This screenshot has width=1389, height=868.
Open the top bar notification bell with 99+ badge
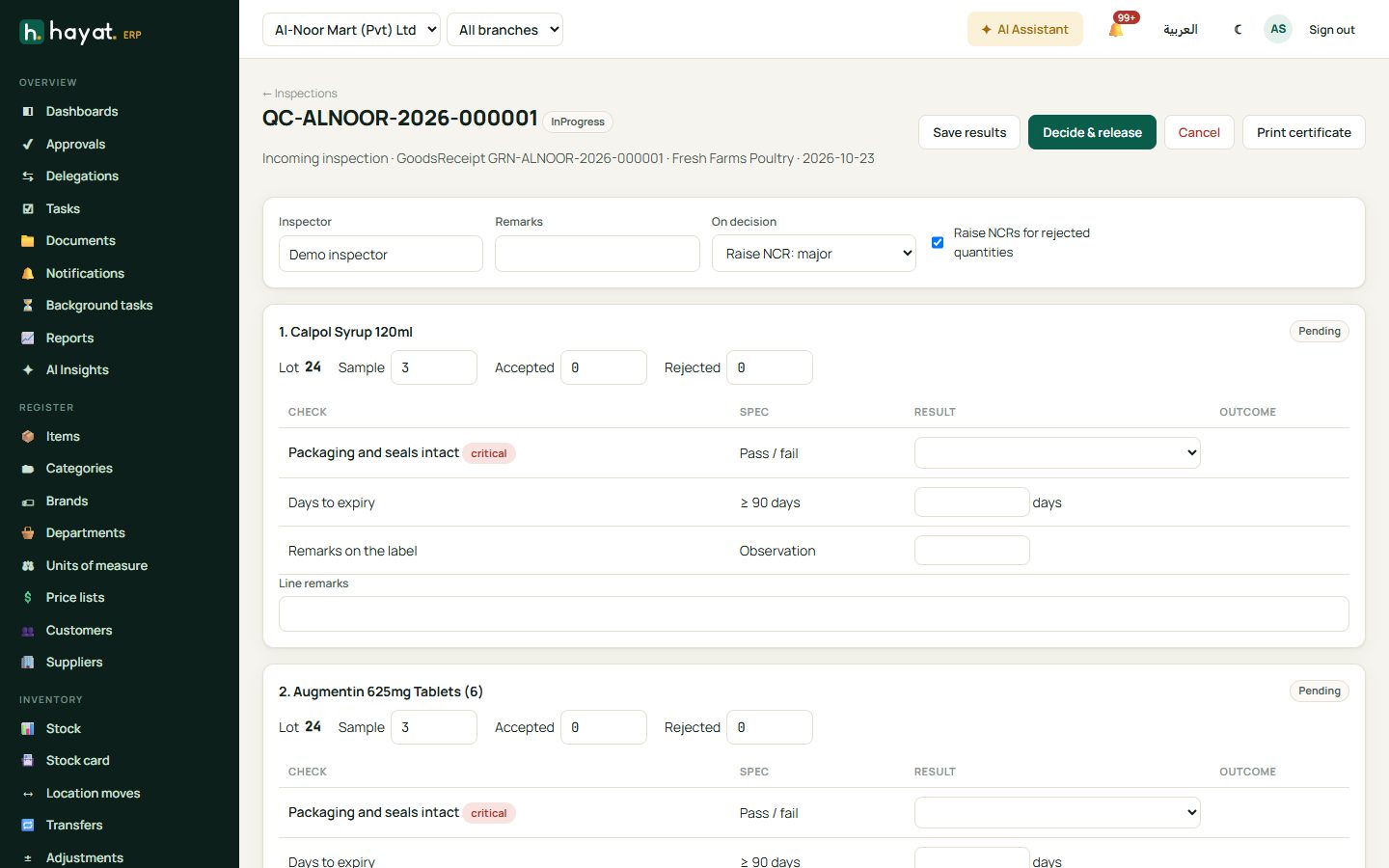coord(1117,29)
